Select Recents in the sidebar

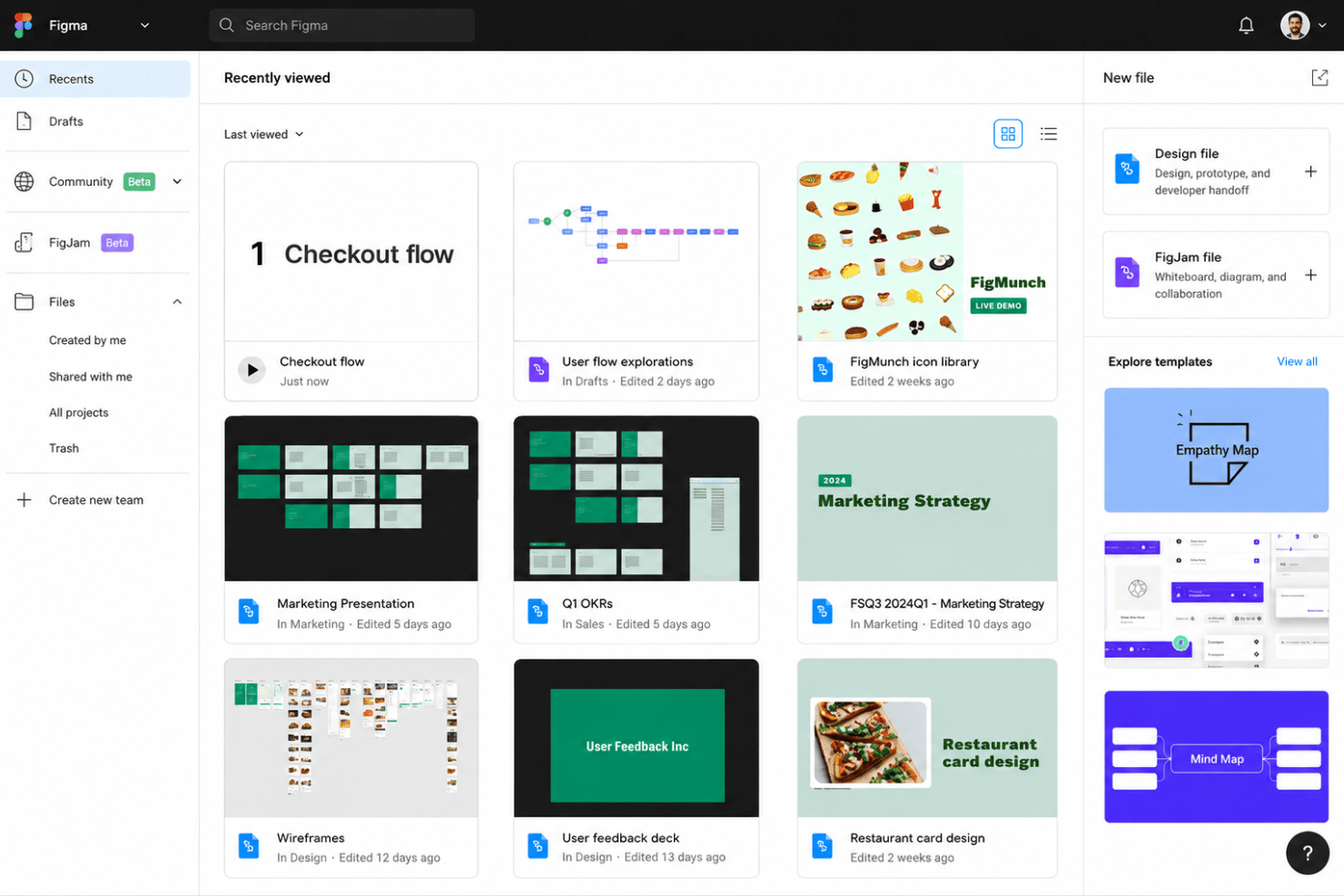[95, 79]
